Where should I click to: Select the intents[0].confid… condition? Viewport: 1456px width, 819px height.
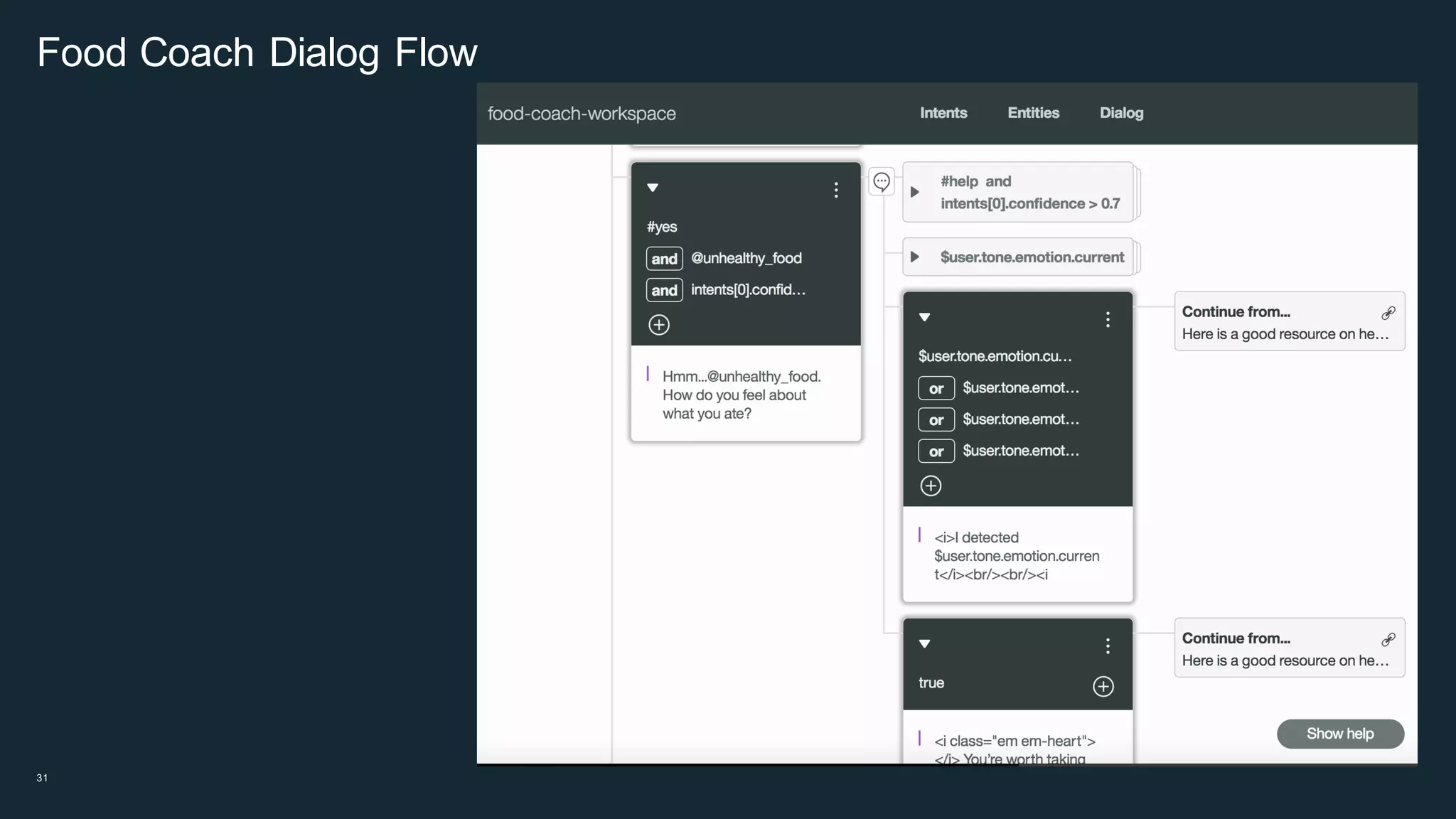748,289
